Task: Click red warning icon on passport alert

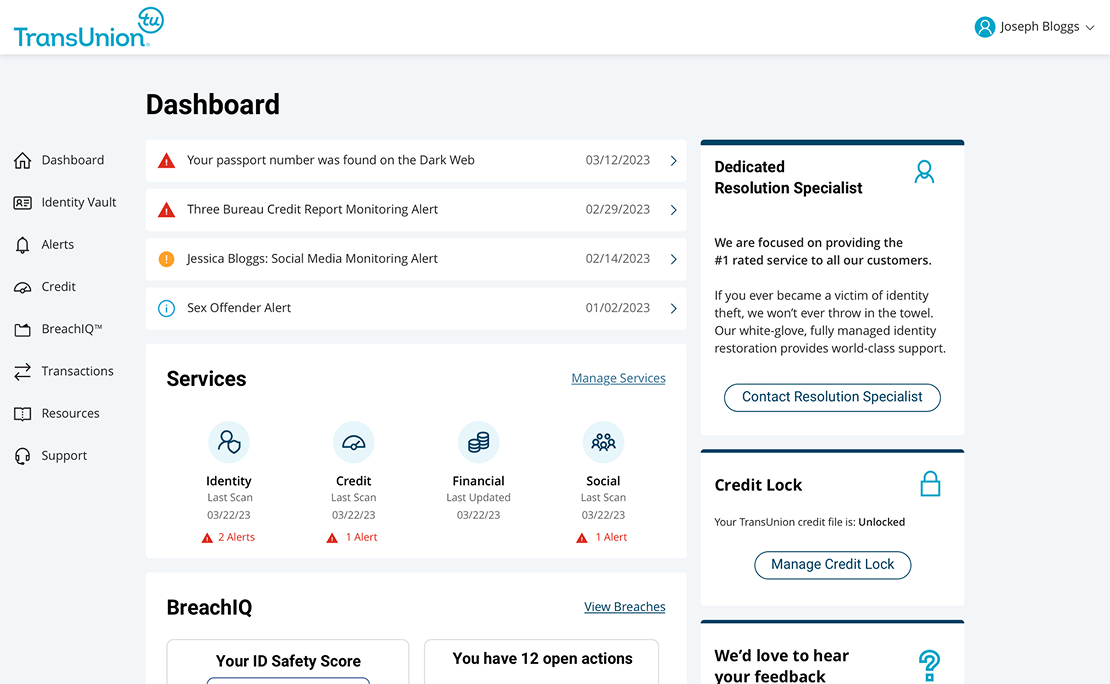Action: pos(166,161)
